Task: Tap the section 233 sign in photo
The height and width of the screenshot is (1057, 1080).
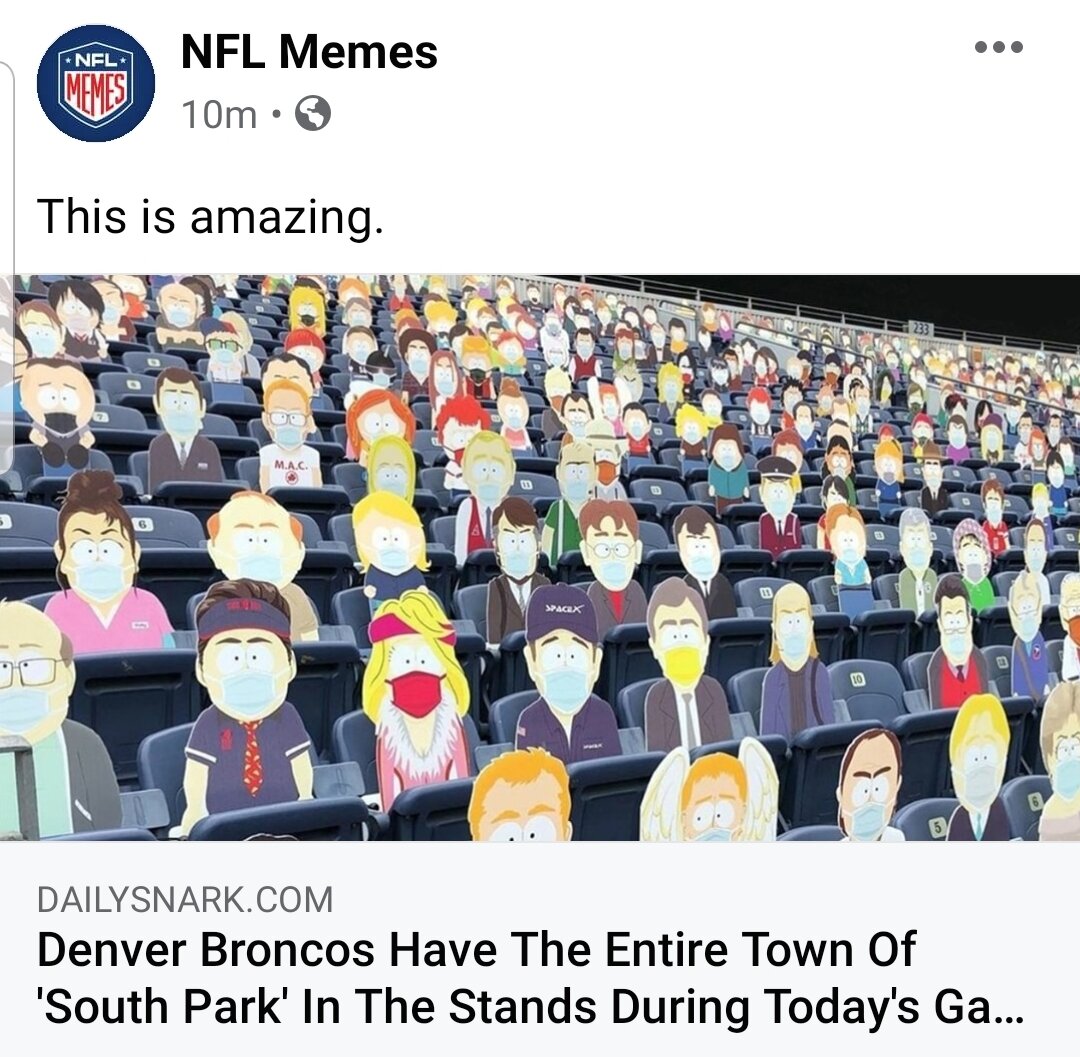Action: point(921,329)
